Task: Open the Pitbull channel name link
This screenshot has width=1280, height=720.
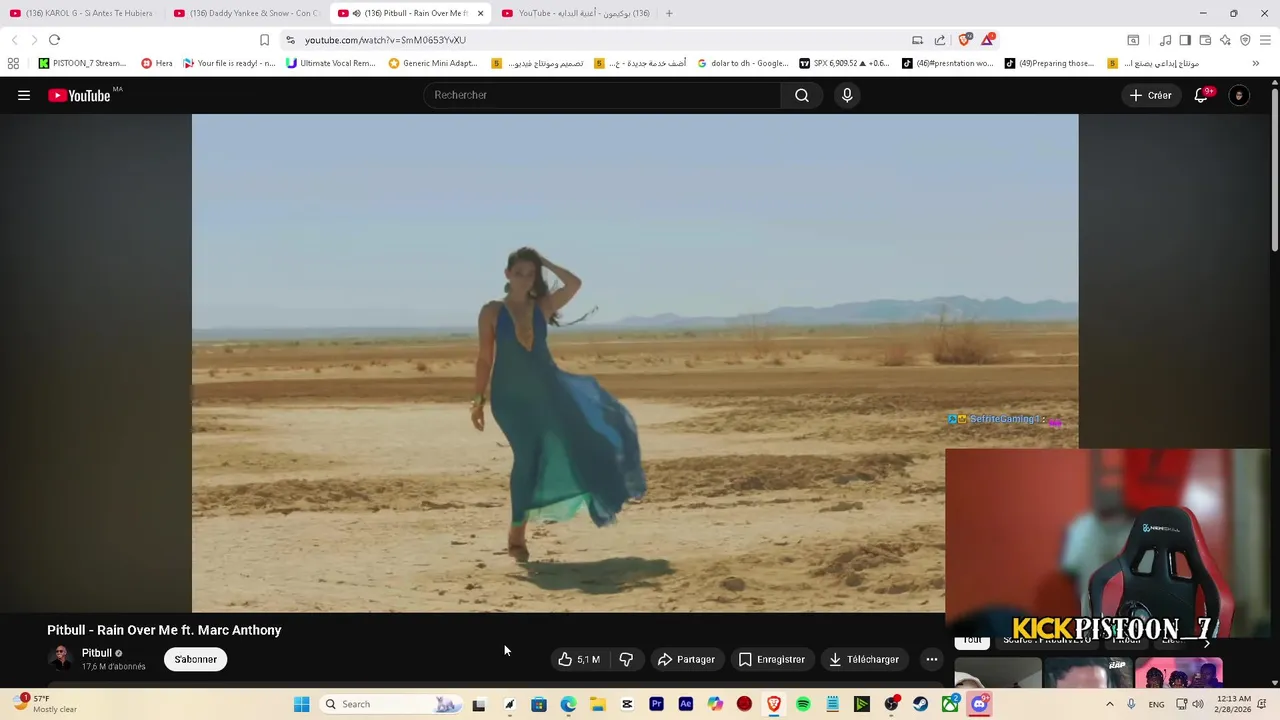Action: [97, 653]
